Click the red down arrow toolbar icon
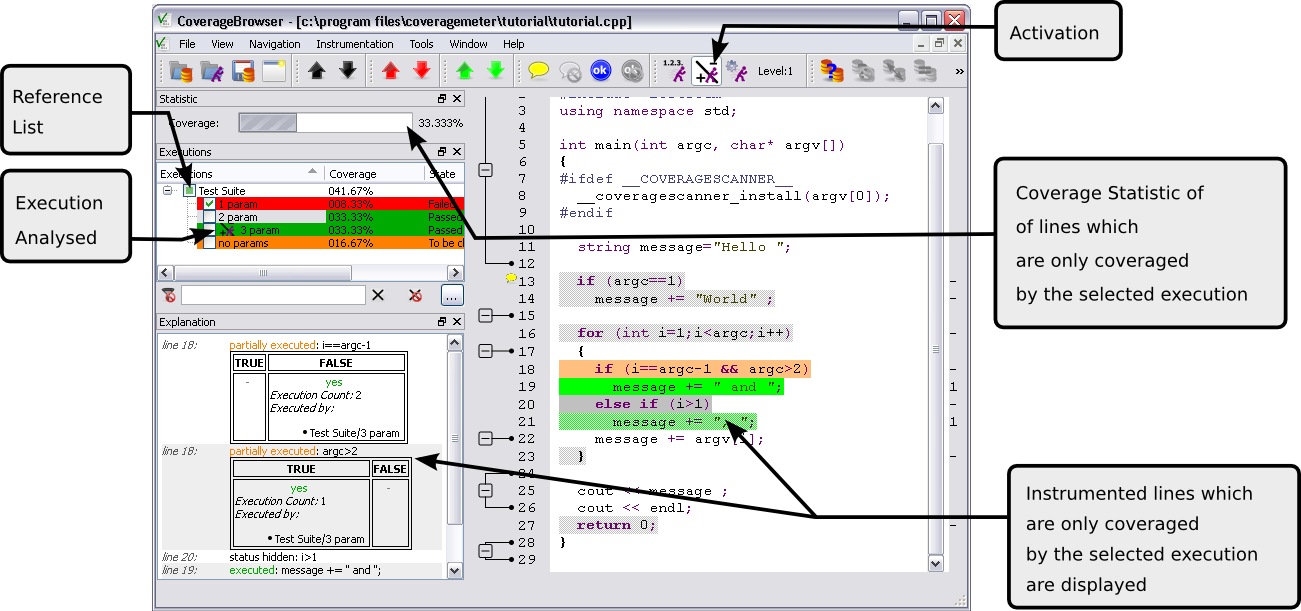The width and height of the screenshot is (1301, 611). (x=421, y=71)
